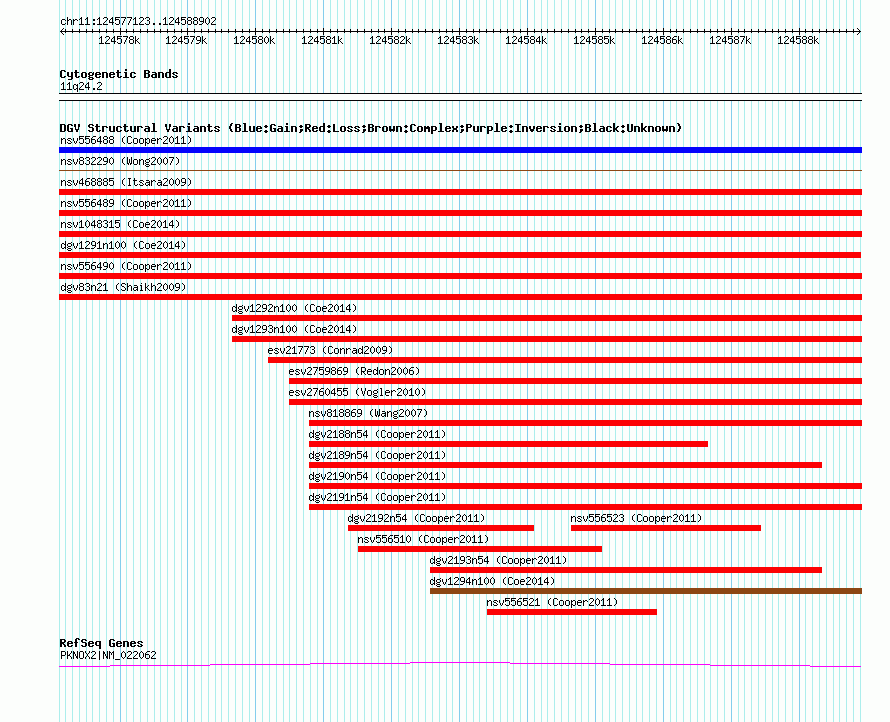Select the brown dgv1294n100 complex variant bar
Viewport: 890px width, 722px height.
pos(646,591)
